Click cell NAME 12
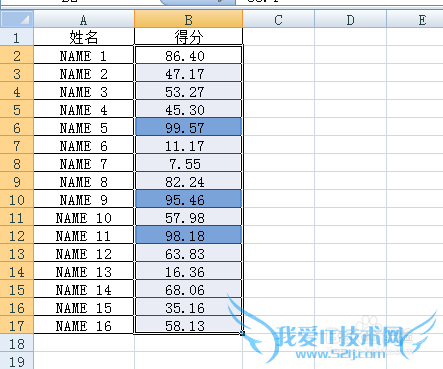The height and width of the screenshot is (369, 443). [84, 253]
